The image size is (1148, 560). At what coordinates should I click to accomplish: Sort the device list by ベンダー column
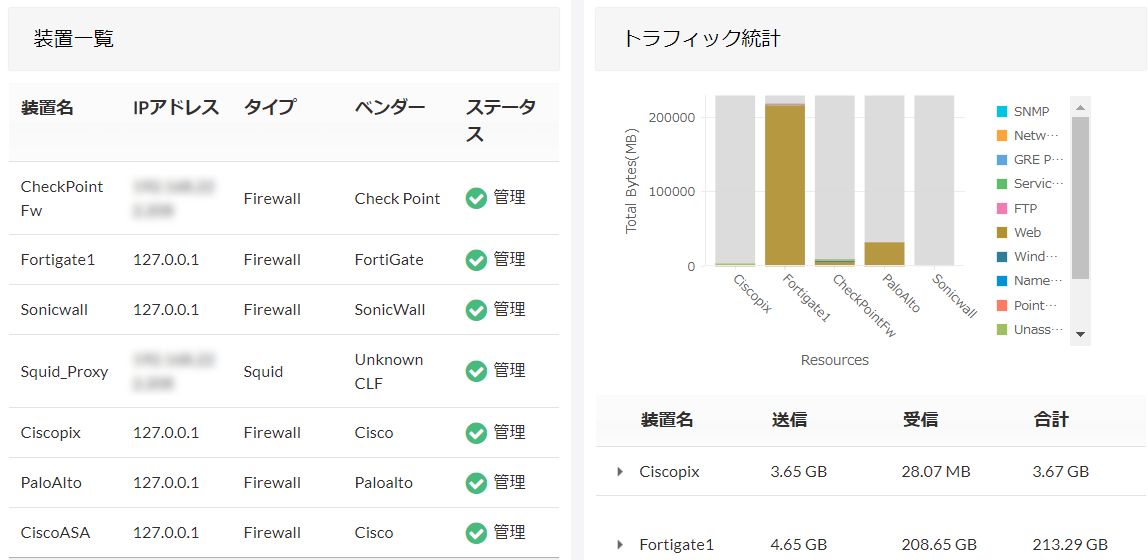pos(390,108)
